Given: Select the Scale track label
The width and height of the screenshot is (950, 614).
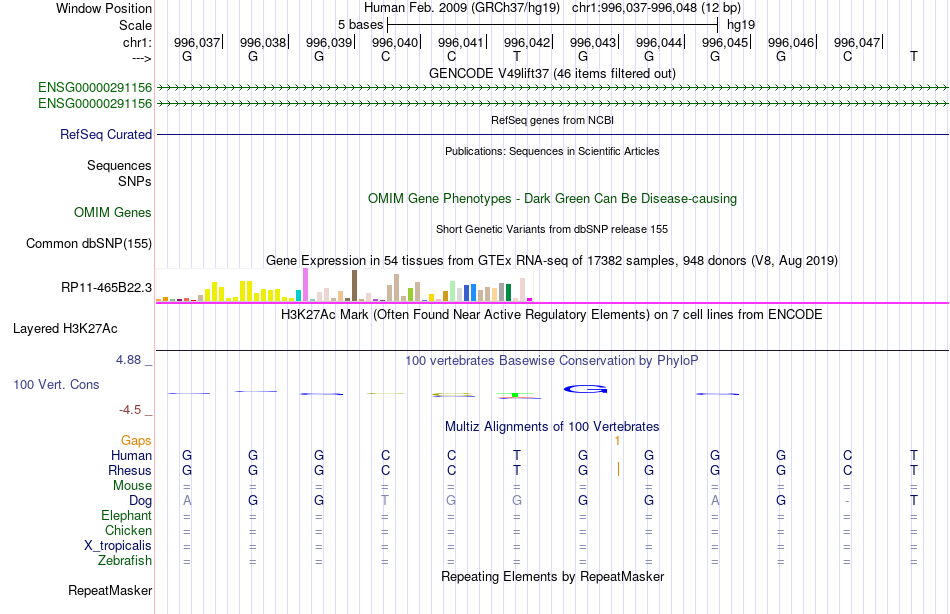Looking at the screenshot, I should pyautogui.click(x=135, y=25).
